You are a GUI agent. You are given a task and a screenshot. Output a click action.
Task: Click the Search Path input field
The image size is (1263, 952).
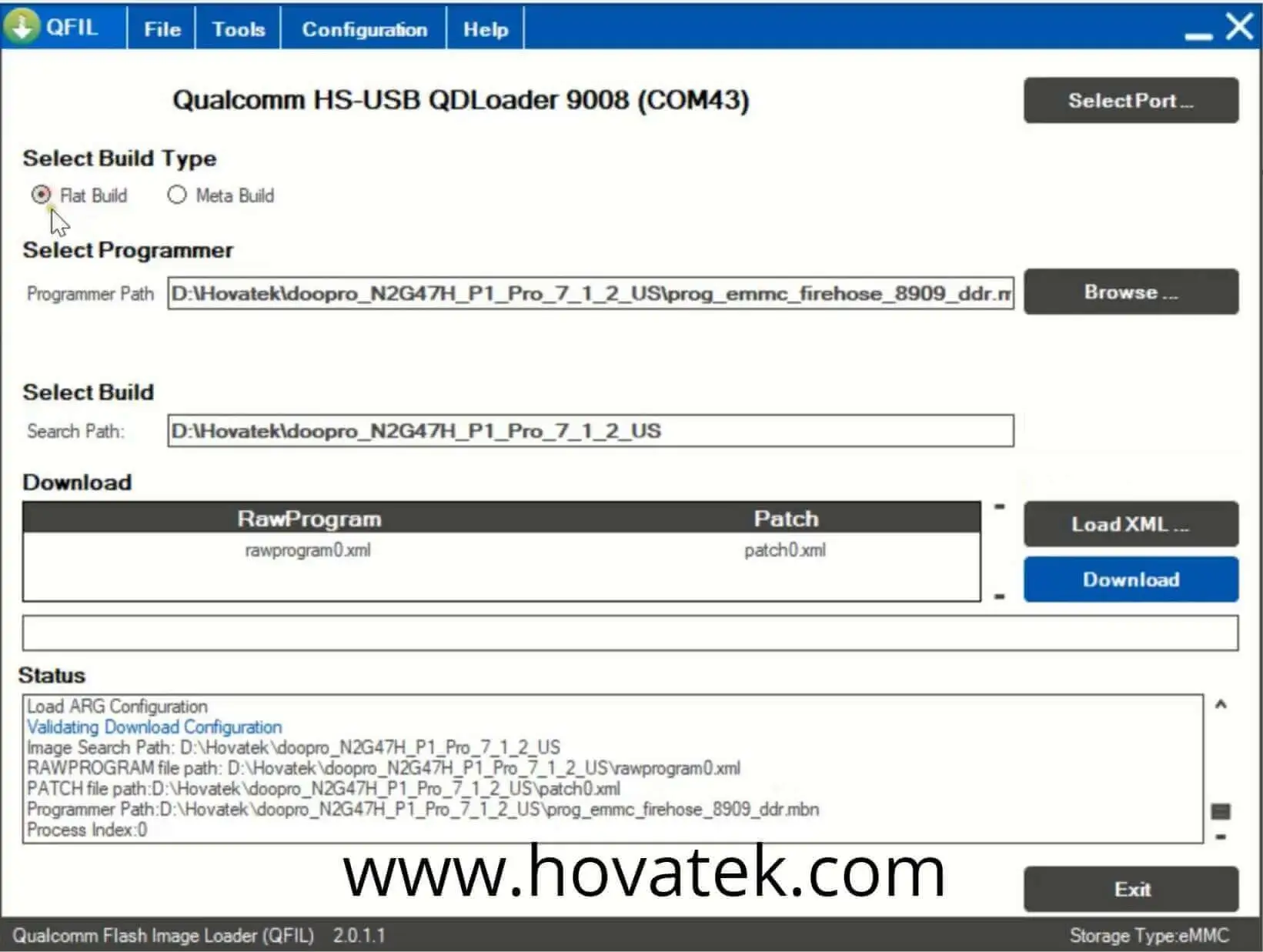tap(590, 430)
